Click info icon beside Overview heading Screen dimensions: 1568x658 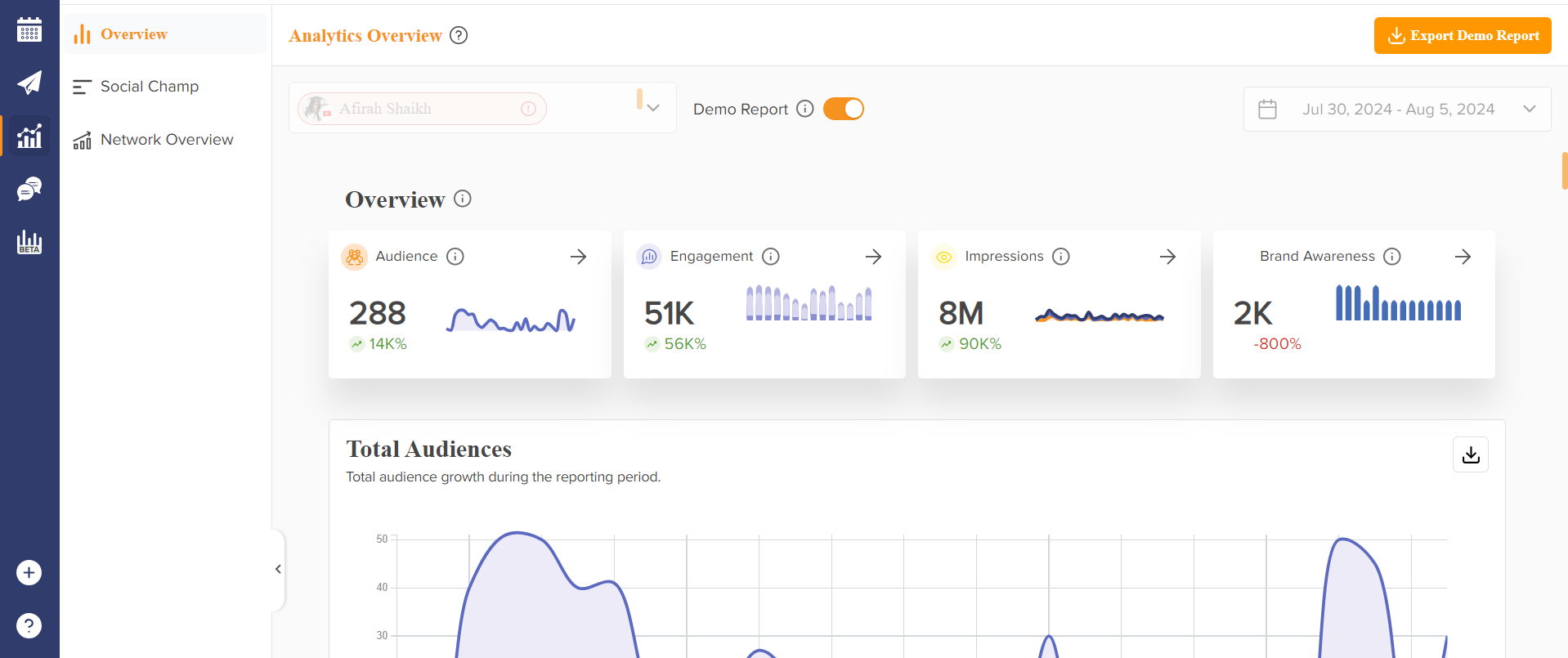pos(463,199)
